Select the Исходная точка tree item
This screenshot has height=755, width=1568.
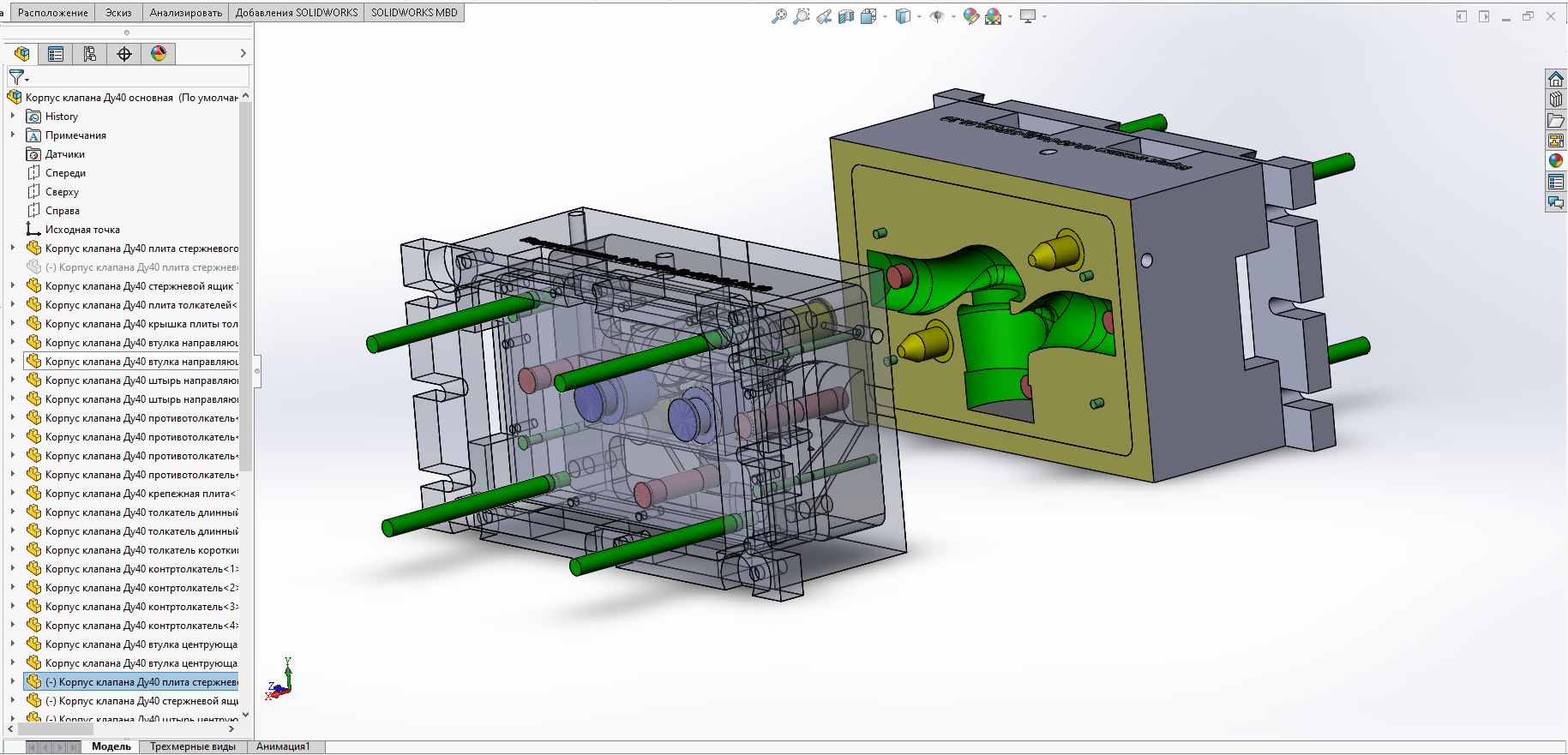pyautogui.click(x=82, y=230)
